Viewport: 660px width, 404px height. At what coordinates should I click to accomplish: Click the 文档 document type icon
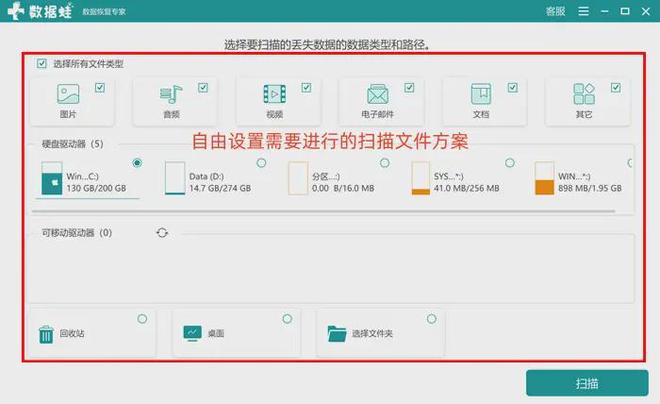481,93
